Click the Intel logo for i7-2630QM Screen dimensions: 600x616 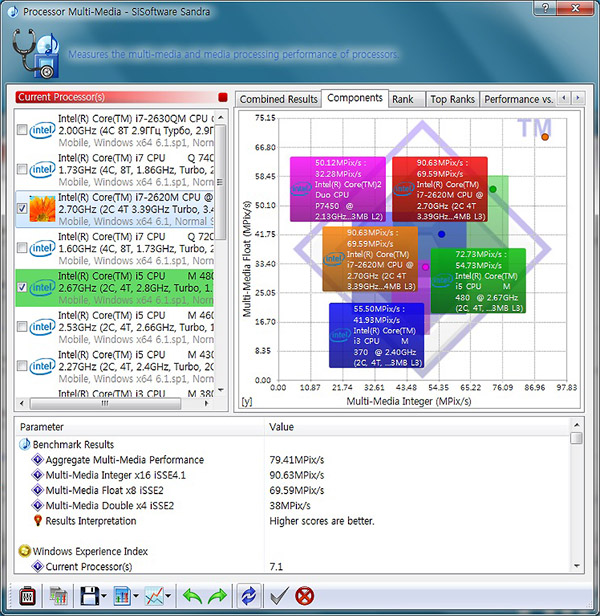pos(42,130)
